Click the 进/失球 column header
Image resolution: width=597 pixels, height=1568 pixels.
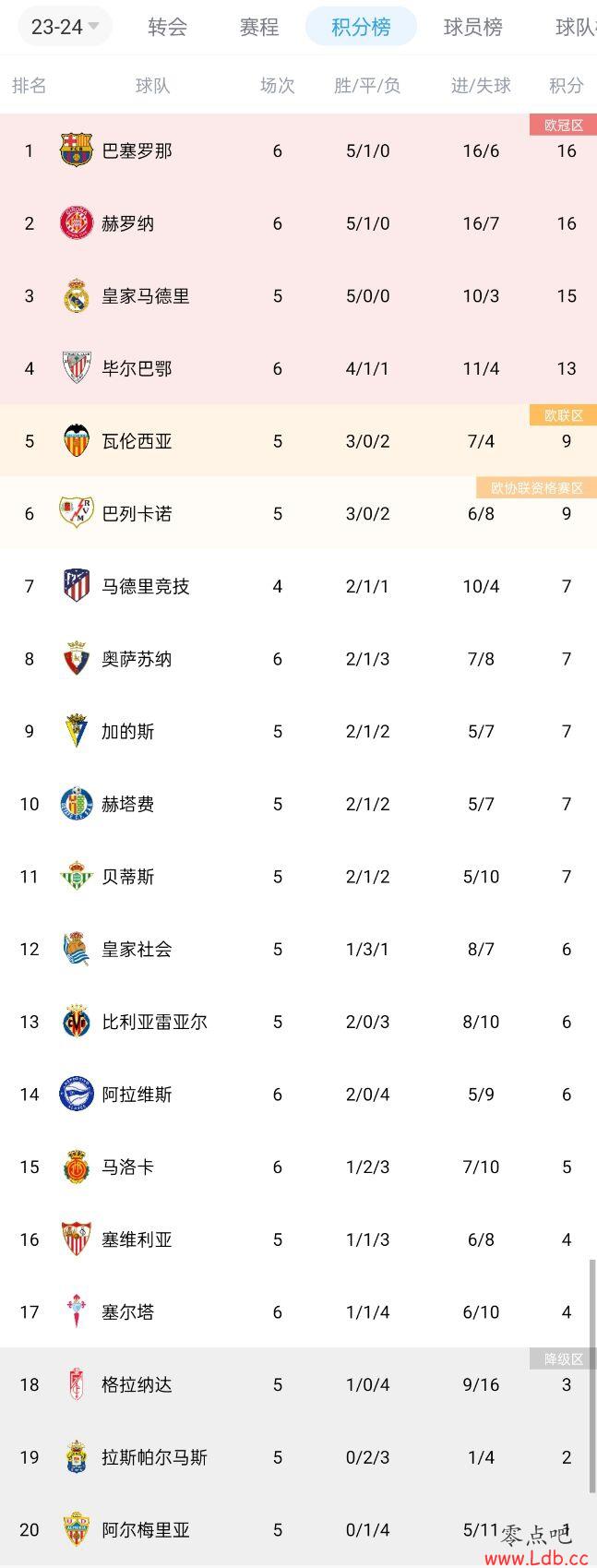(481, 86)
